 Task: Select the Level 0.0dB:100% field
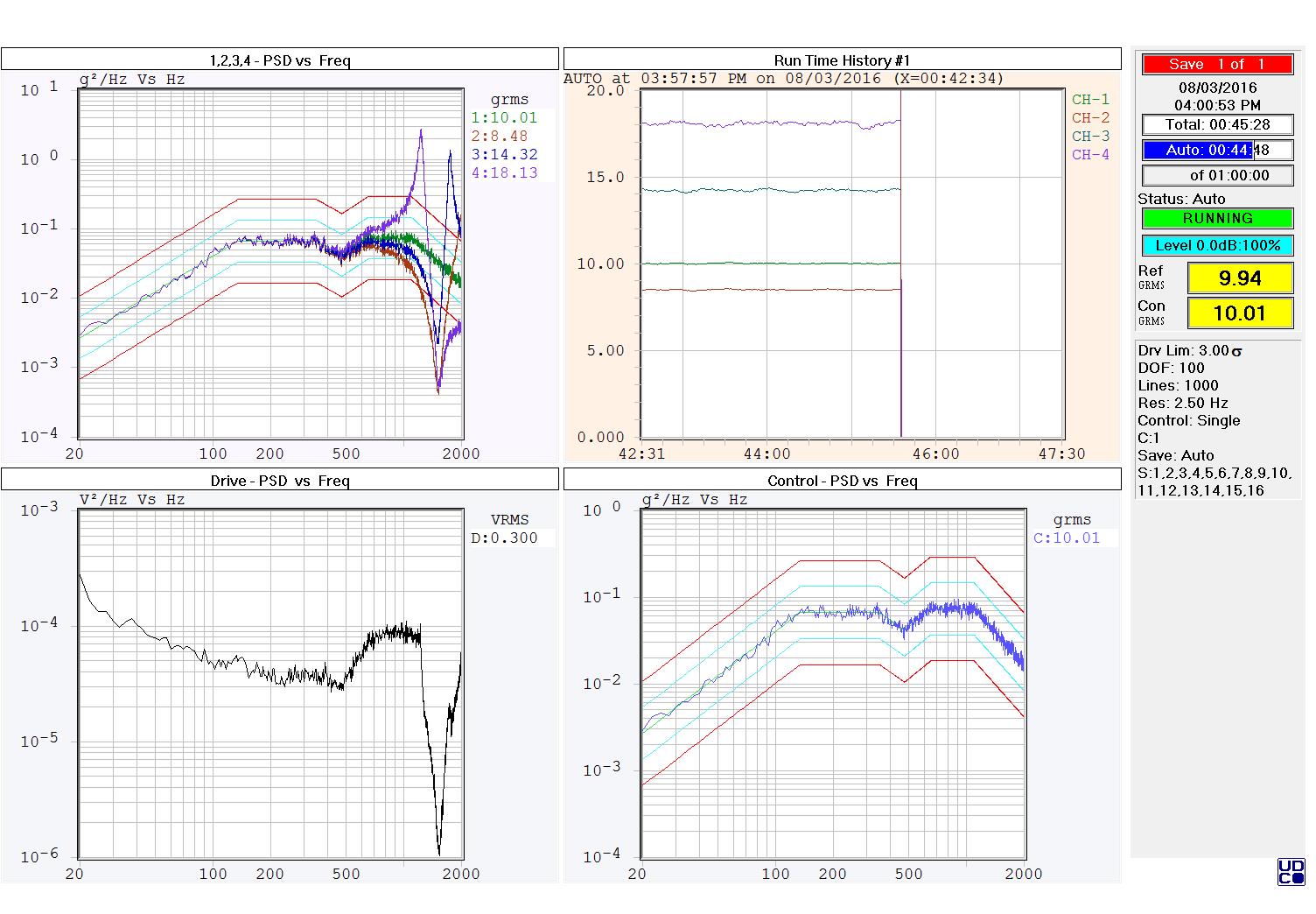pos(1217,245)
